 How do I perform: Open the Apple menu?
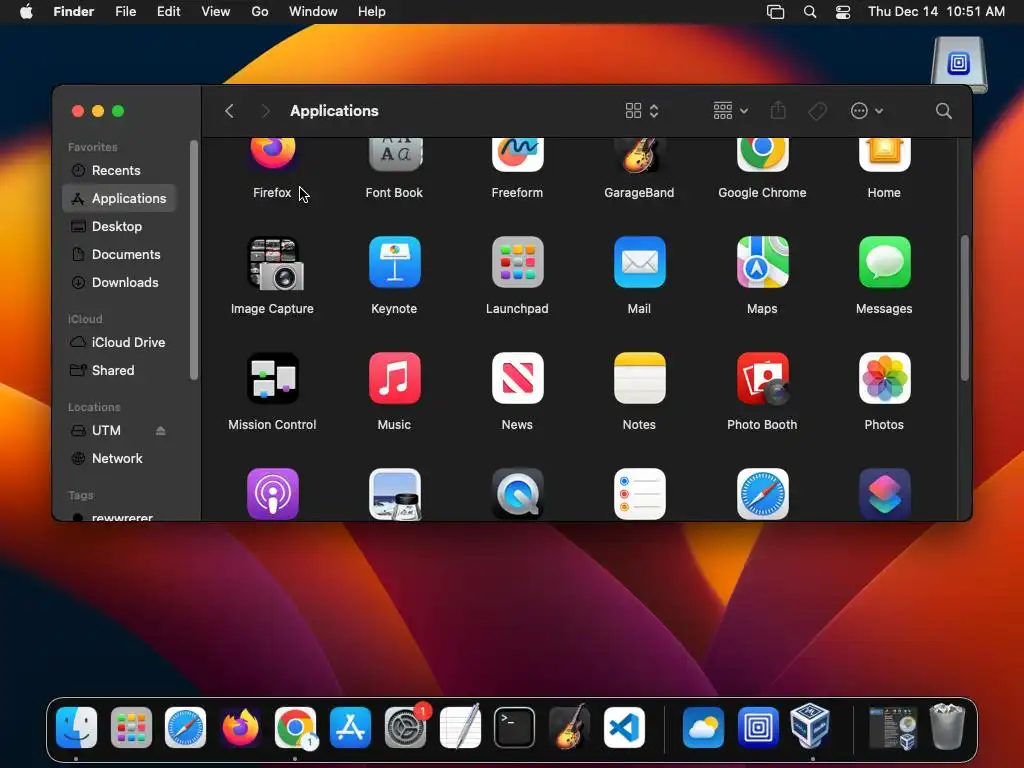click(26, 12)
